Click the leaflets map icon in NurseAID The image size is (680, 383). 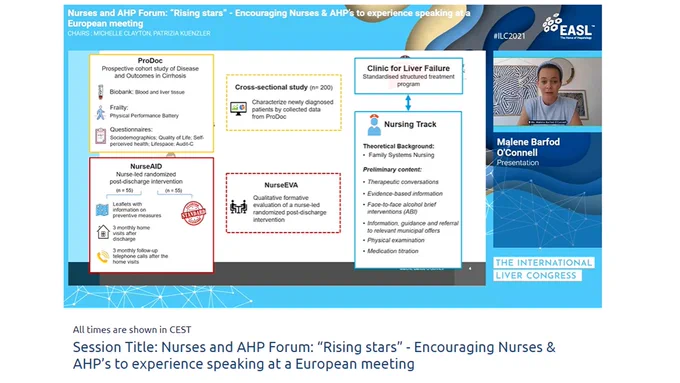[102, 210]
